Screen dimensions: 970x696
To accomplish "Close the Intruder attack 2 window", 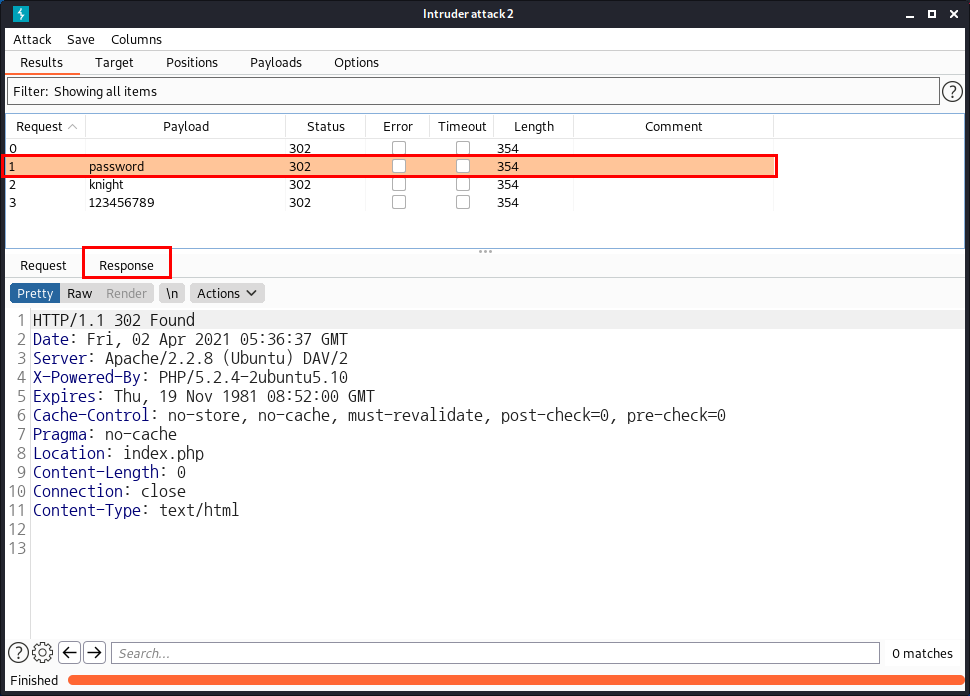I will [x=954, y=14].
